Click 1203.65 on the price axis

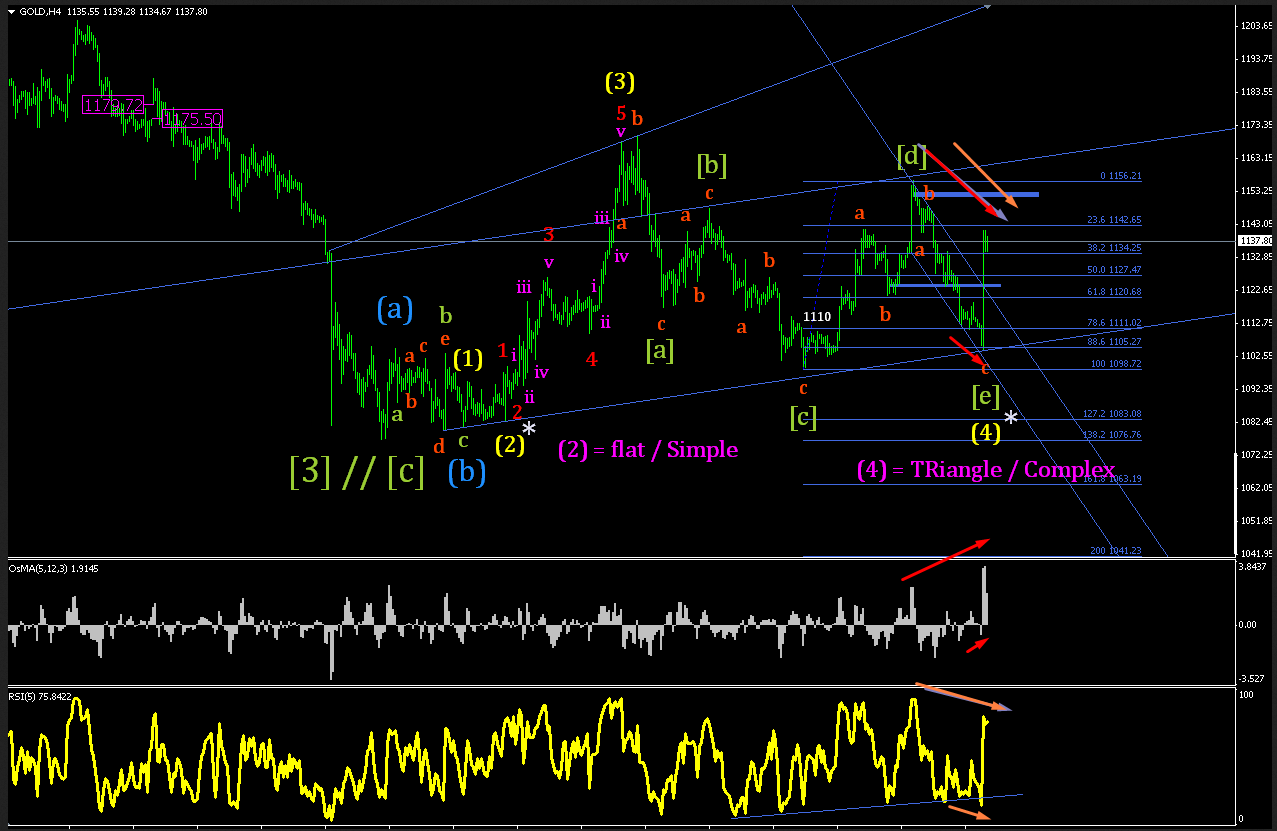pyautogui.click(x=1256, y=26)
